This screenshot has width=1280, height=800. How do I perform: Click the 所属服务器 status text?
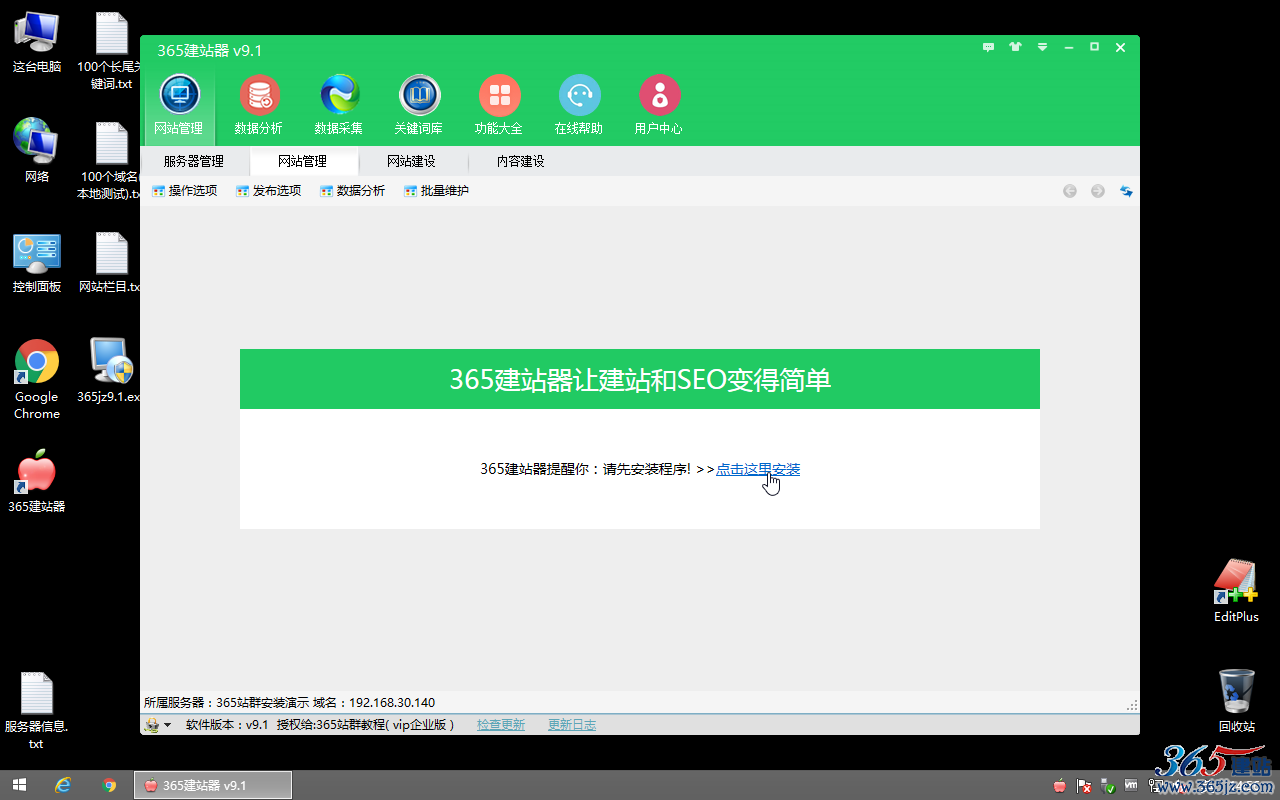(290, 703)
